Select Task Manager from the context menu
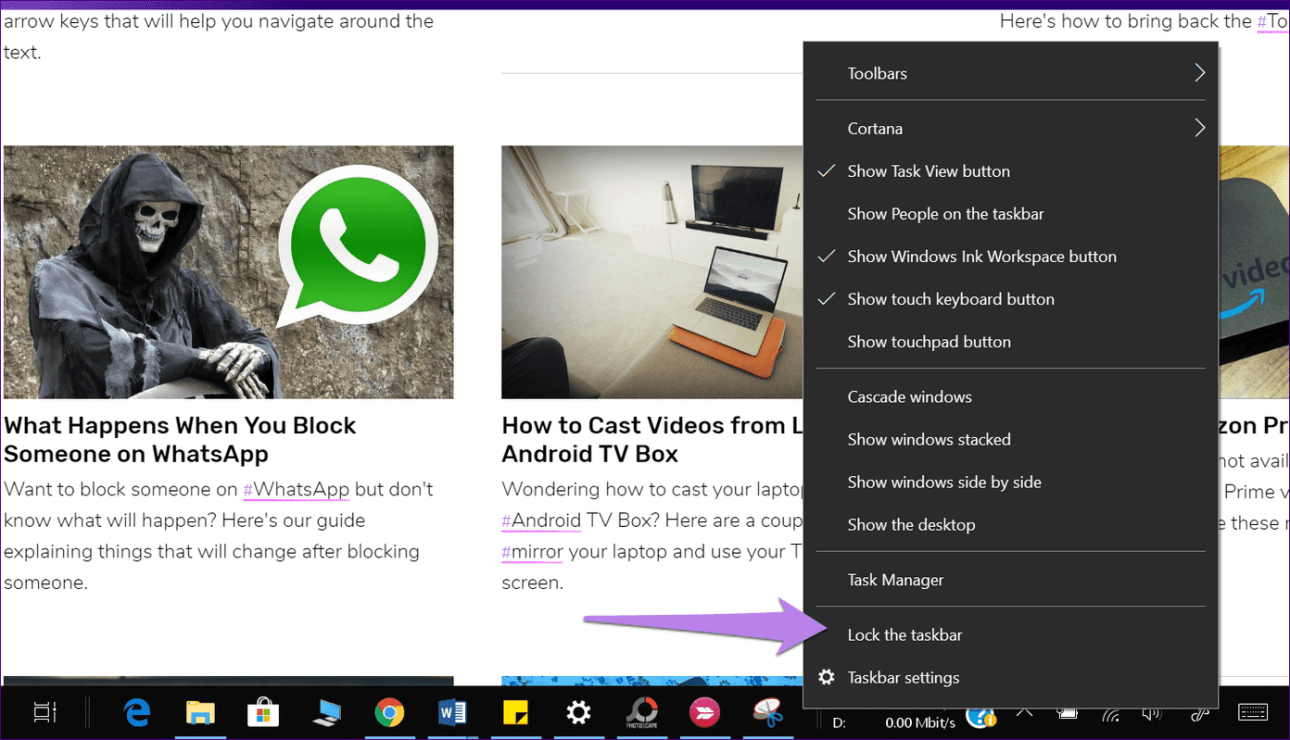 (x=895, y=580)
